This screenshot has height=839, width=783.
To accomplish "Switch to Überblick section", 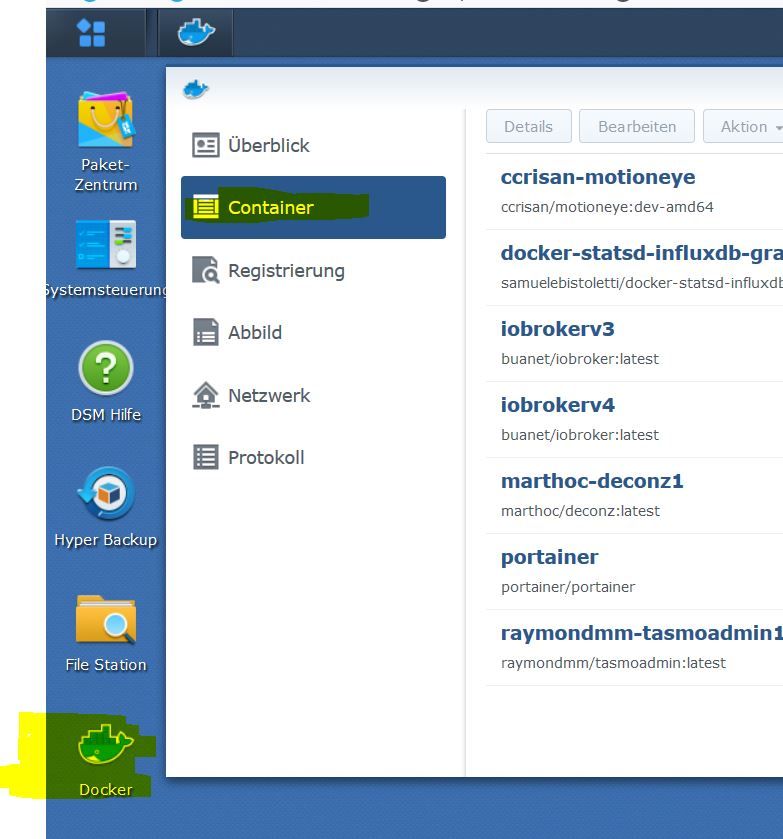I will (x=313, y=145).
